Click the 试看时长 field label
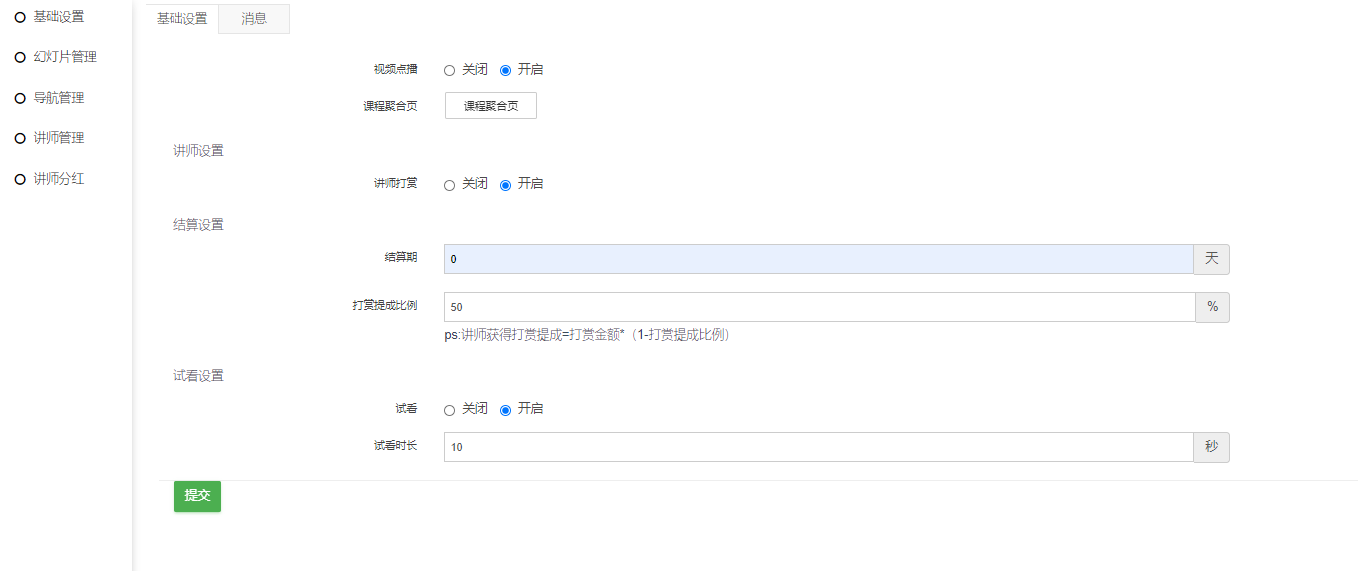This screenshot has width=1358, height=571. (396, 446)
